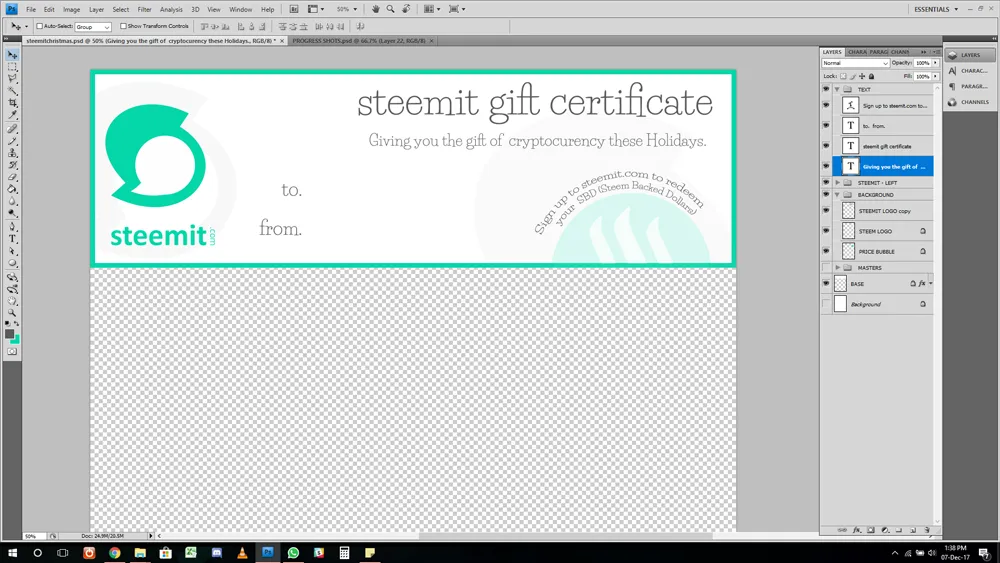1000x563 pixels.
Task: Select the Ellipse shape tool
Action: coord(12,263)
